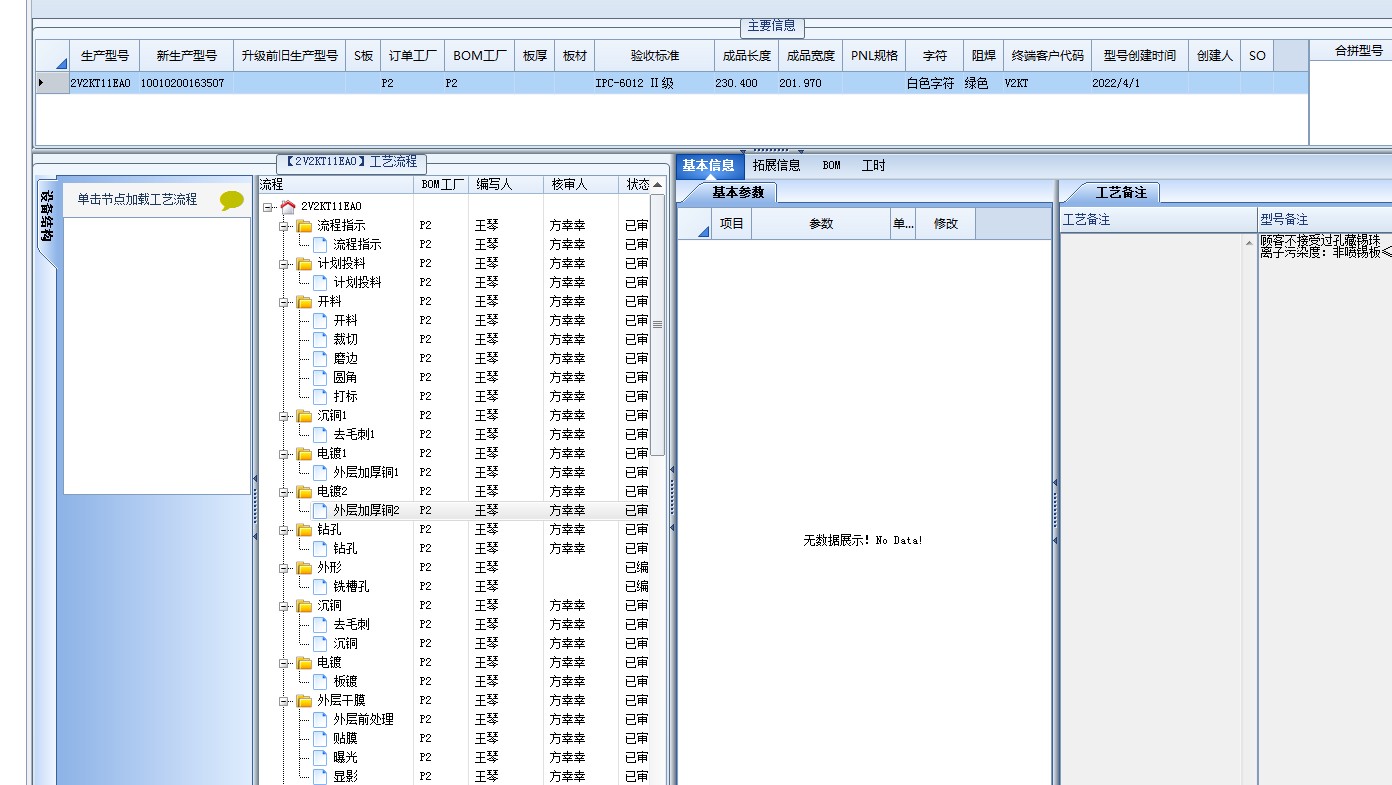The height and width of the screenshot is (785, 1392).
Task: Click the folder icon of 外形 node
Action: 304,567
